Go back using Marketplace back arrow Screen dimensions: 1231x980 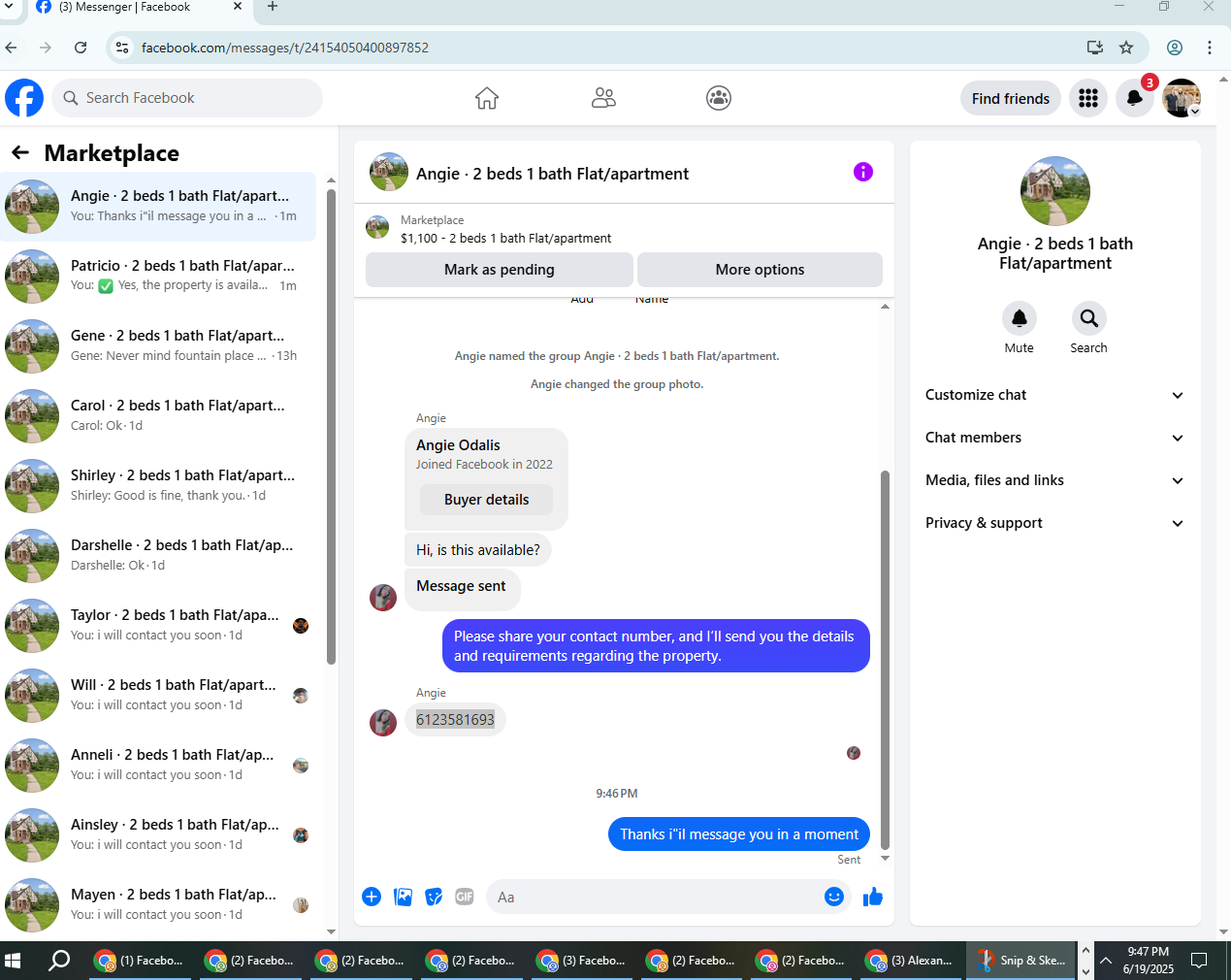[20, 152]
